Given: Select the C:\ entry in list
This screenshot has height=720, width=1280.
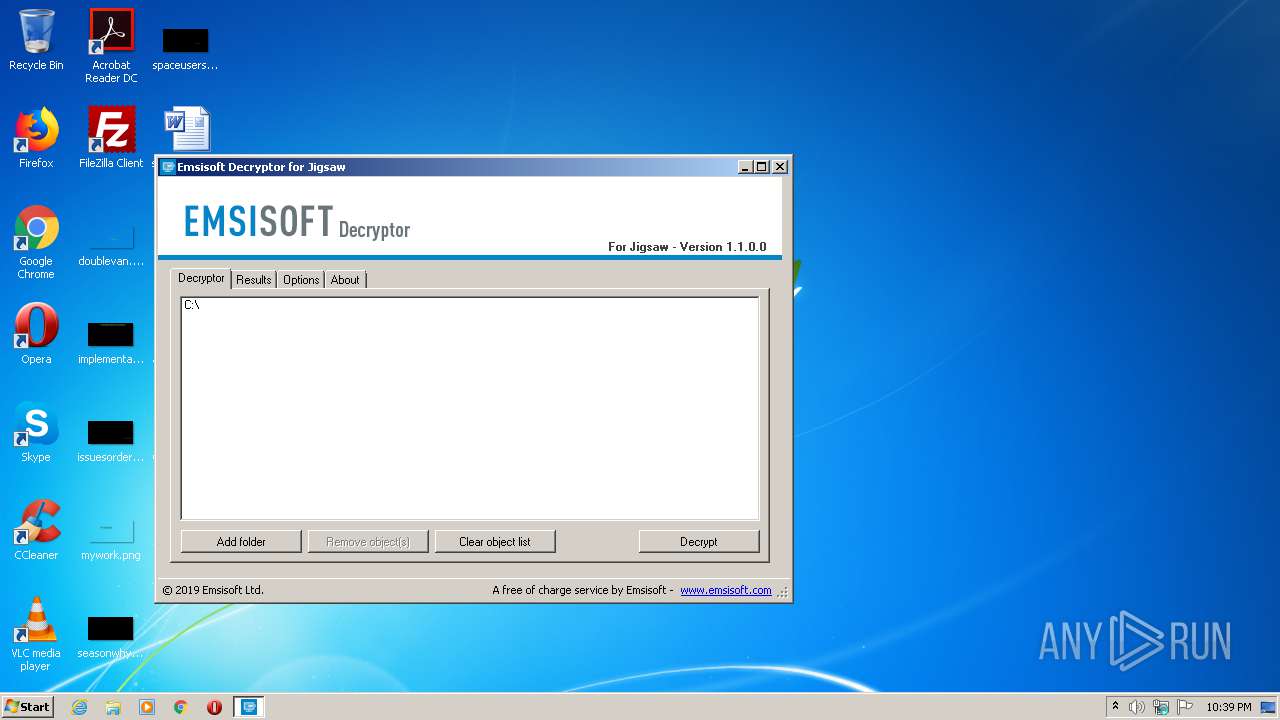Looking at the screenshot, I should 192,305.
